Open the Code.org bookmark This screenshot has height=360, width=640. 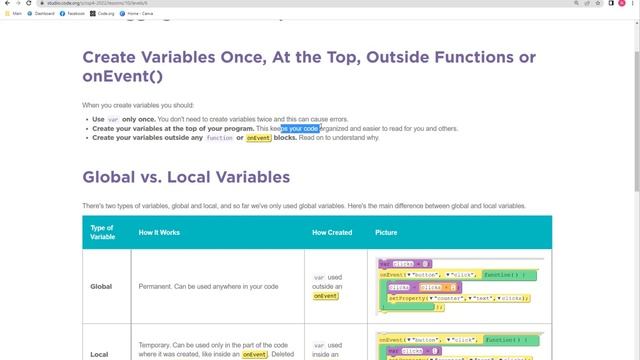click(x=102, y=13)
